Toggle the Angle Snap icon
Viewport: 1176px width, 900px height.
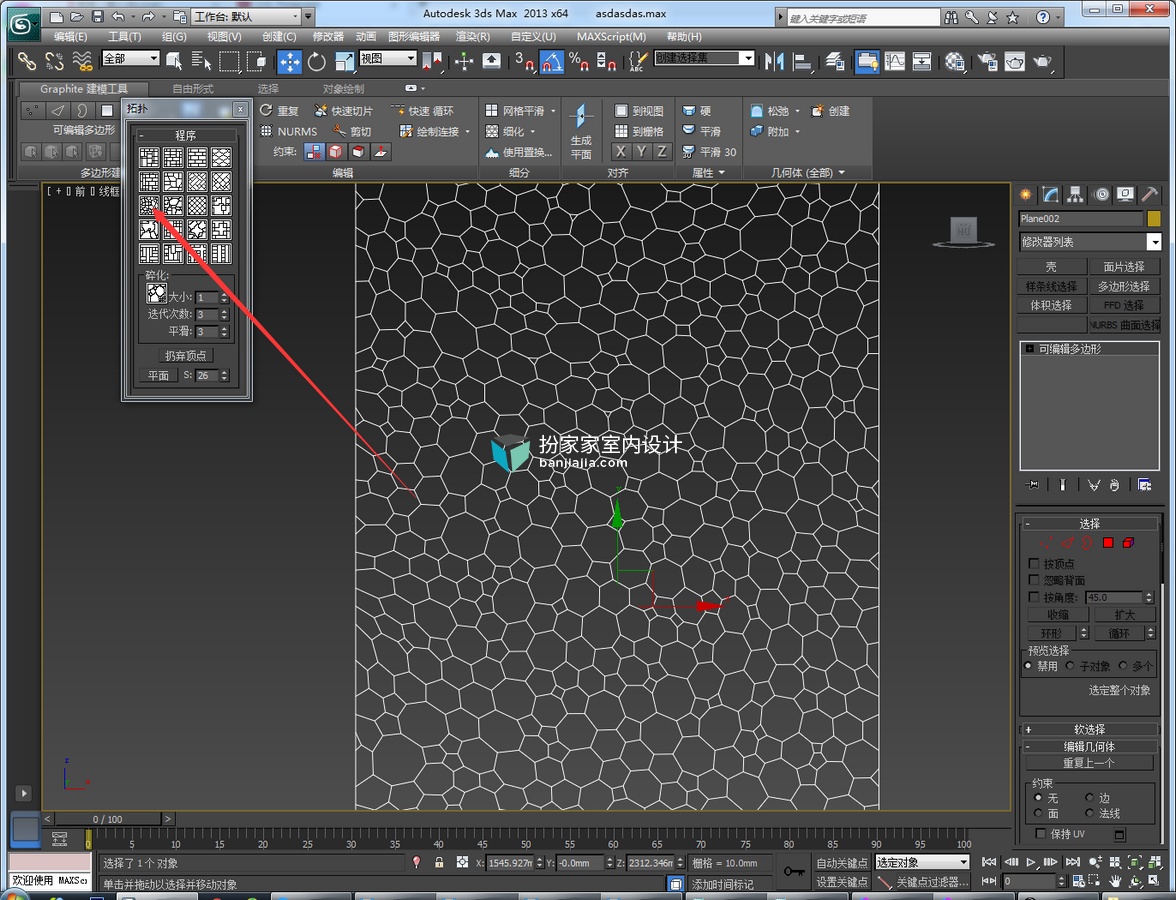(551, 62)
